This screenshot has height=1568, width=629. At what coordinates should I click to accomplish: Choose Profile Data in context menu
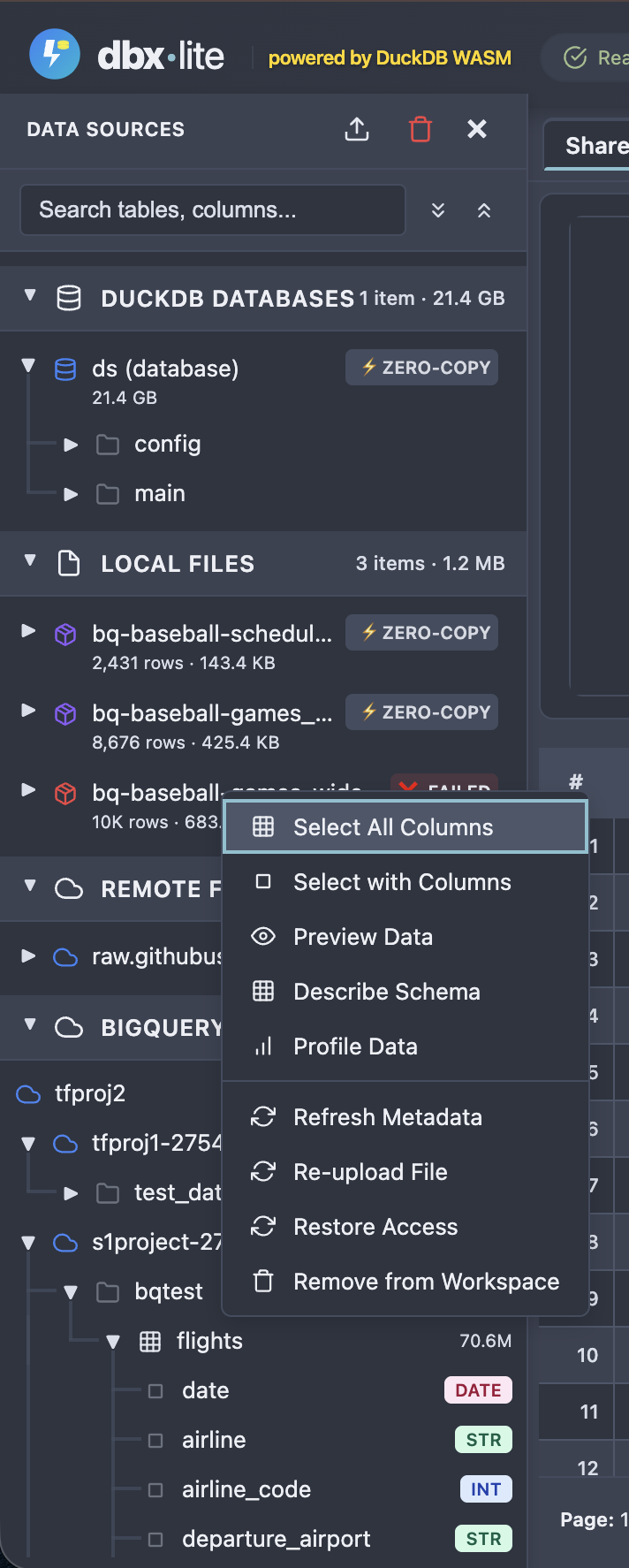[x=405, y=1047]
